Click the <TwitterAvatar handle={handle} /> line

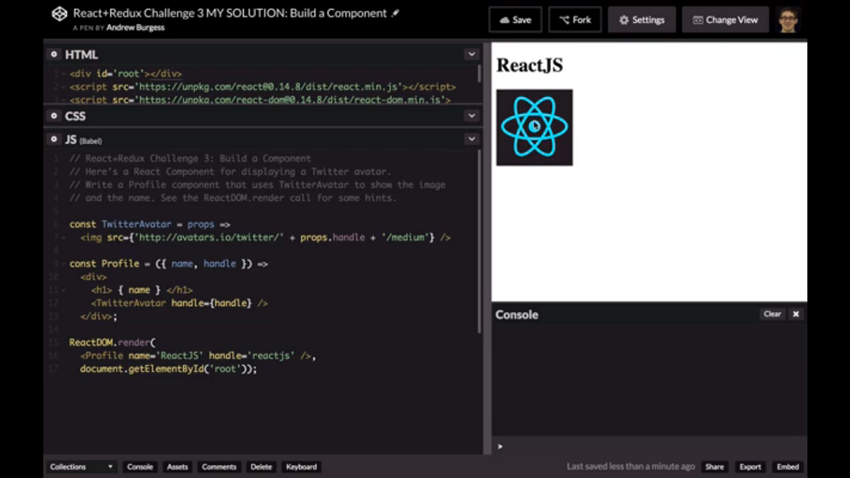tap(179, 303)
